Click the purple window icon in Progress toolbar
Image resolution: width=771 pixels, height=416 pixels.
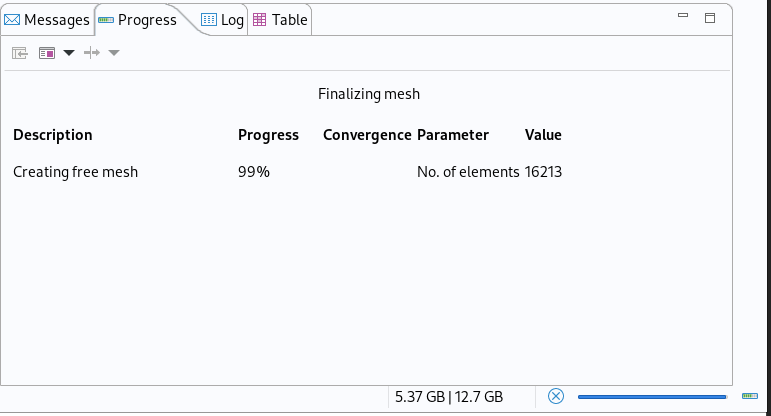[46, 53]
